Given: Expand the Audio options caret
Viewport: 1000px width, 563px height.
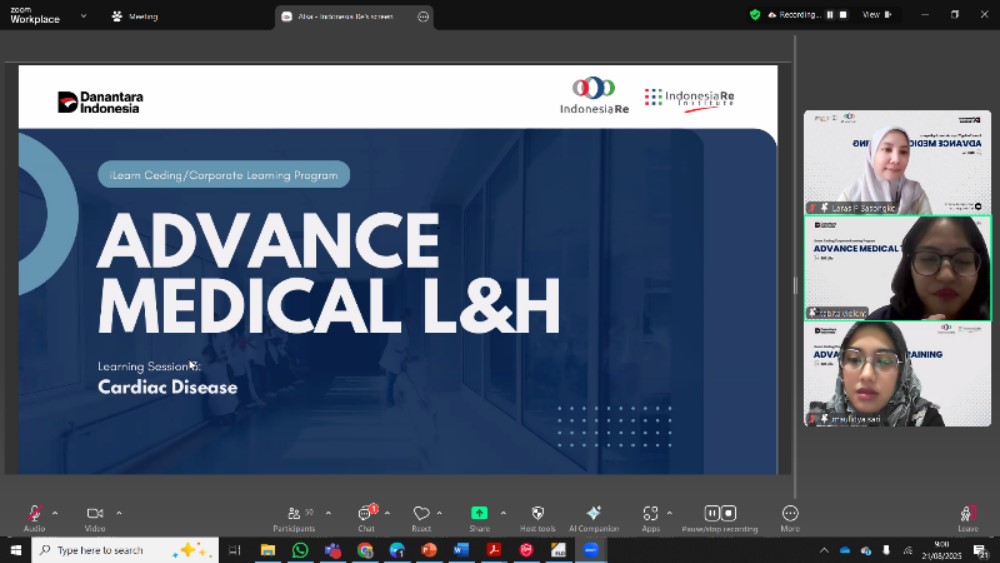Looking at the screenshot, I should pos(55,513).
